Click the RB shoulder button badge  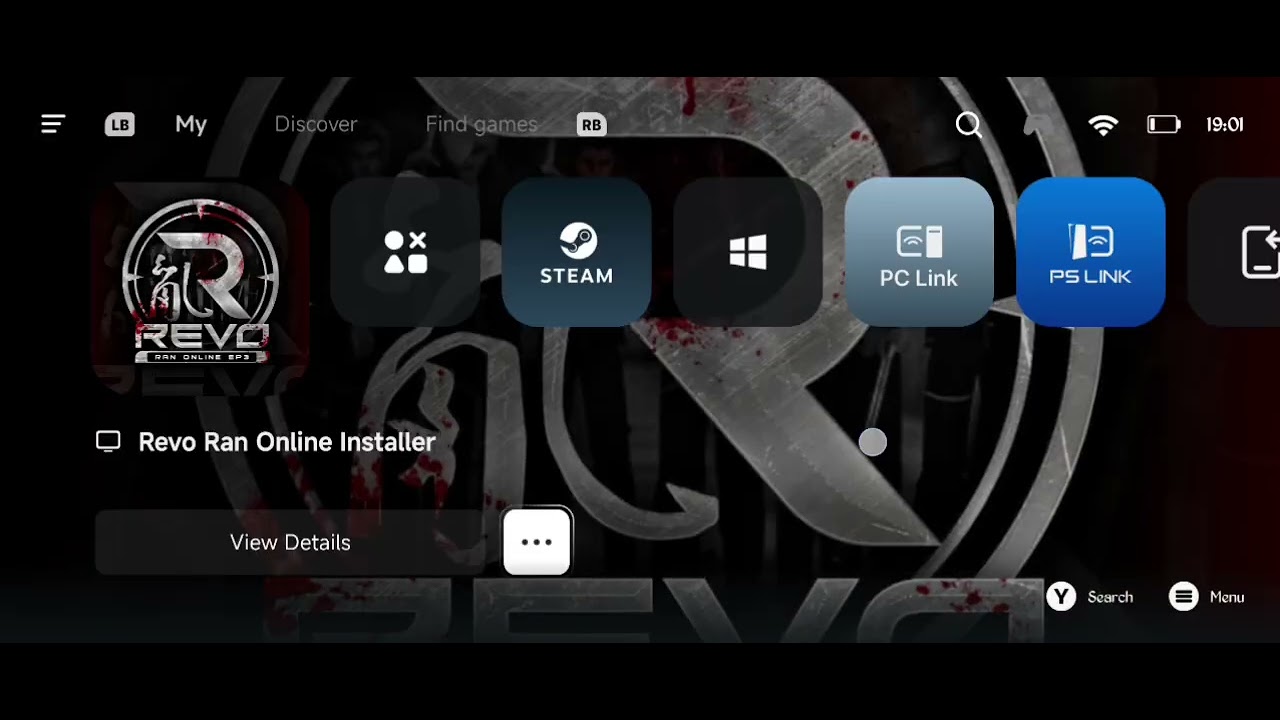pyautogui.click(x=592, y=125)
